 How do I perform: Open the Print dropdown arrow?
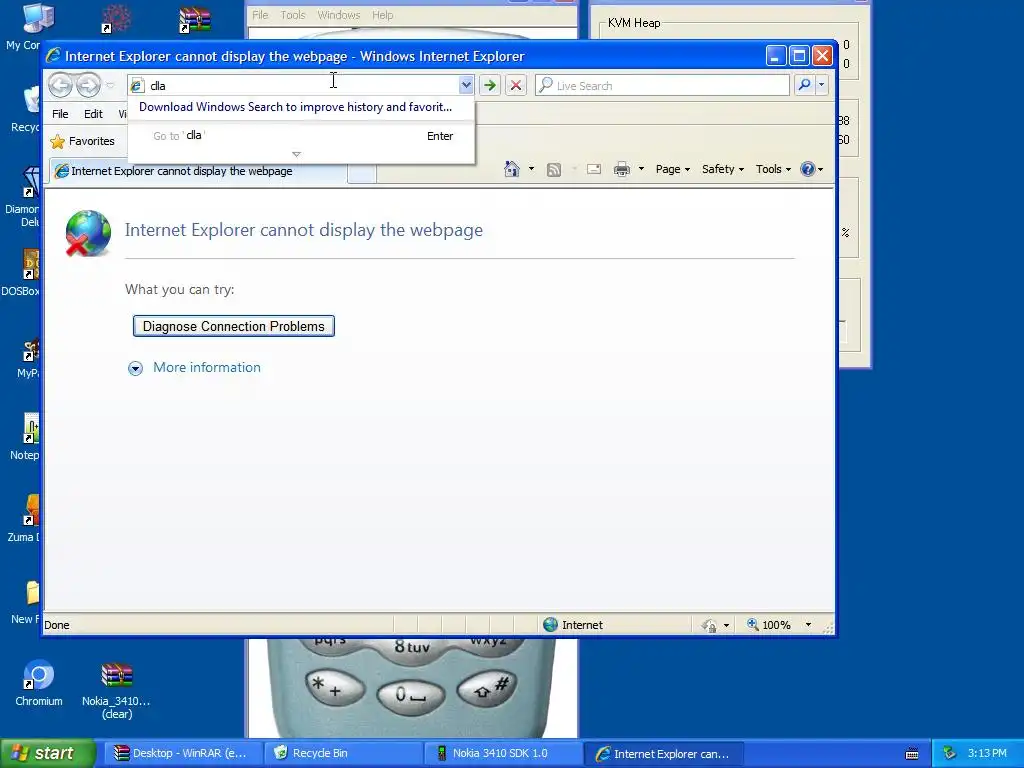tap(641, 169)
